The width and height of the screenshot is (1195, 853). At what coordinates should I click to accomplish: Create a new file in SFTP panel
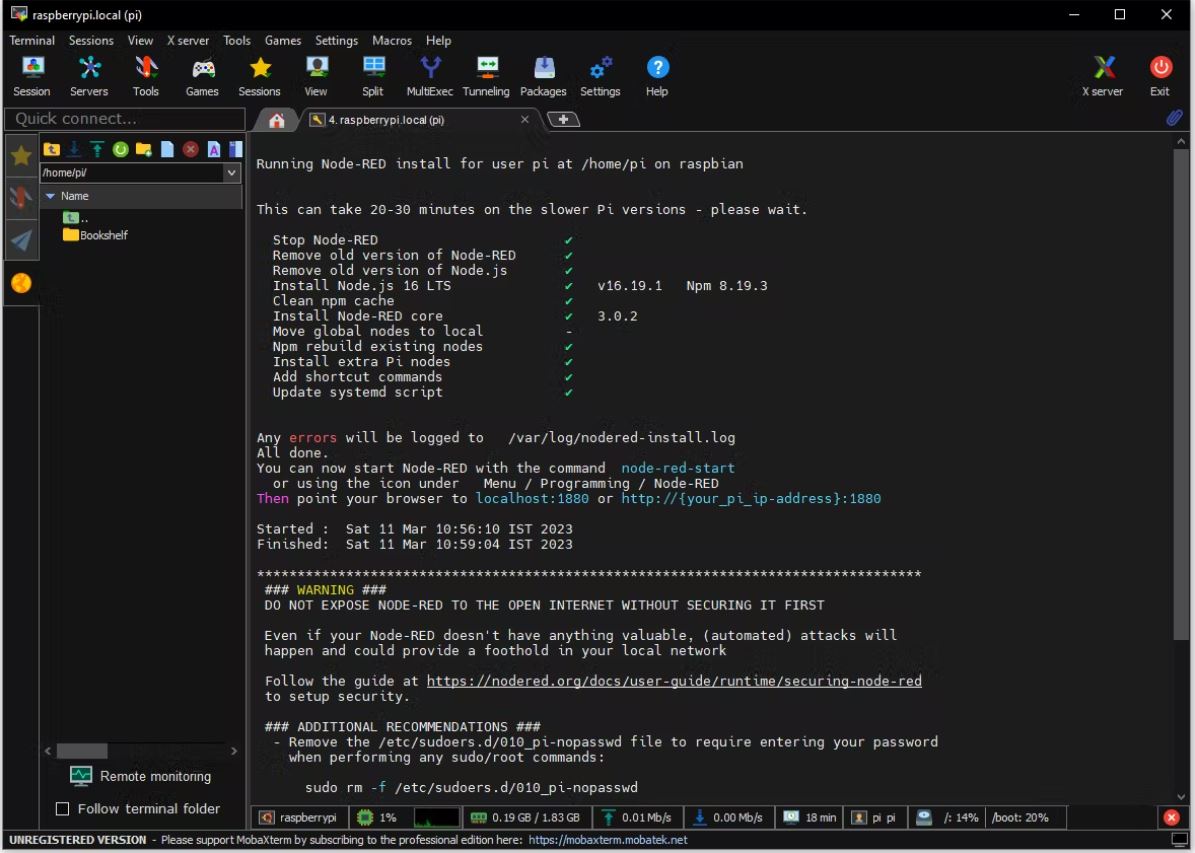[167, 149]
